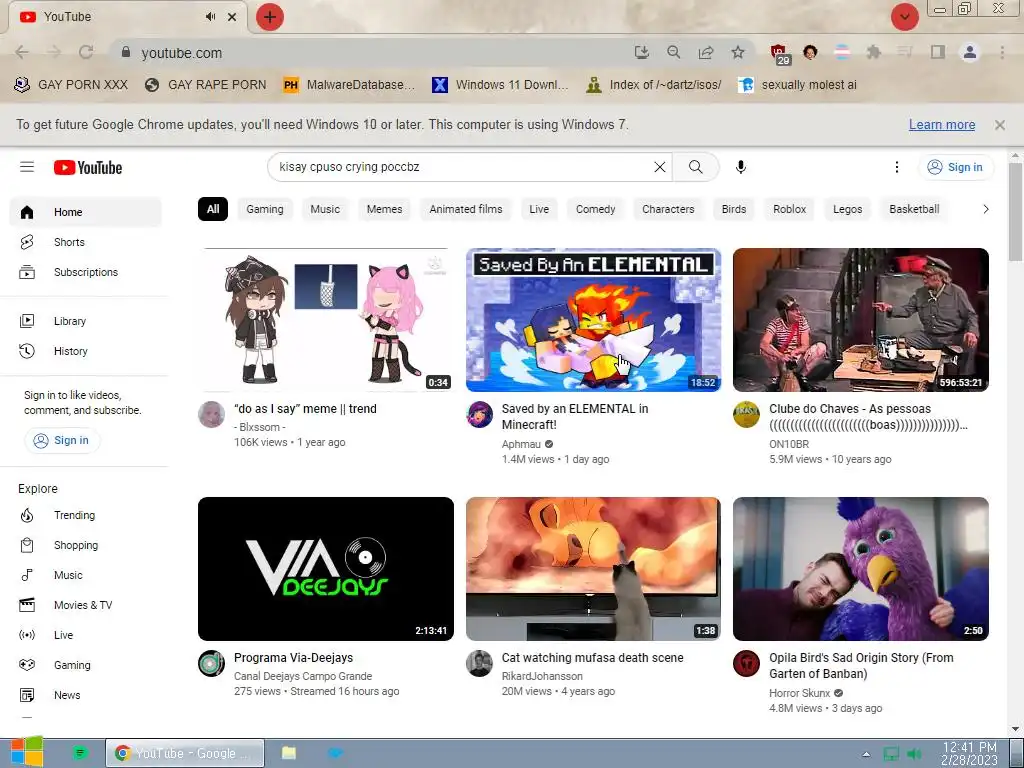Open Shopping under Explore
Image resolution: width=1024 pixels, height=768 pixels.
86,545
